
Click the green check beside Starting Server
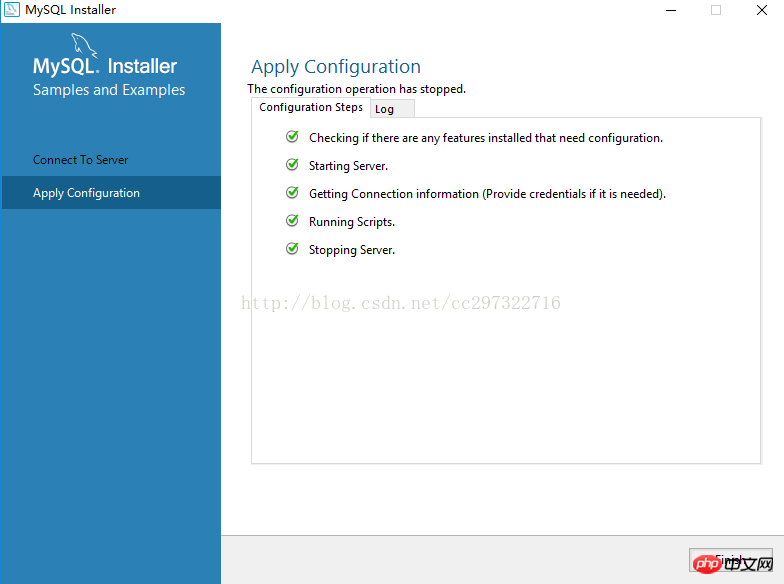click(x=292, y=164)
